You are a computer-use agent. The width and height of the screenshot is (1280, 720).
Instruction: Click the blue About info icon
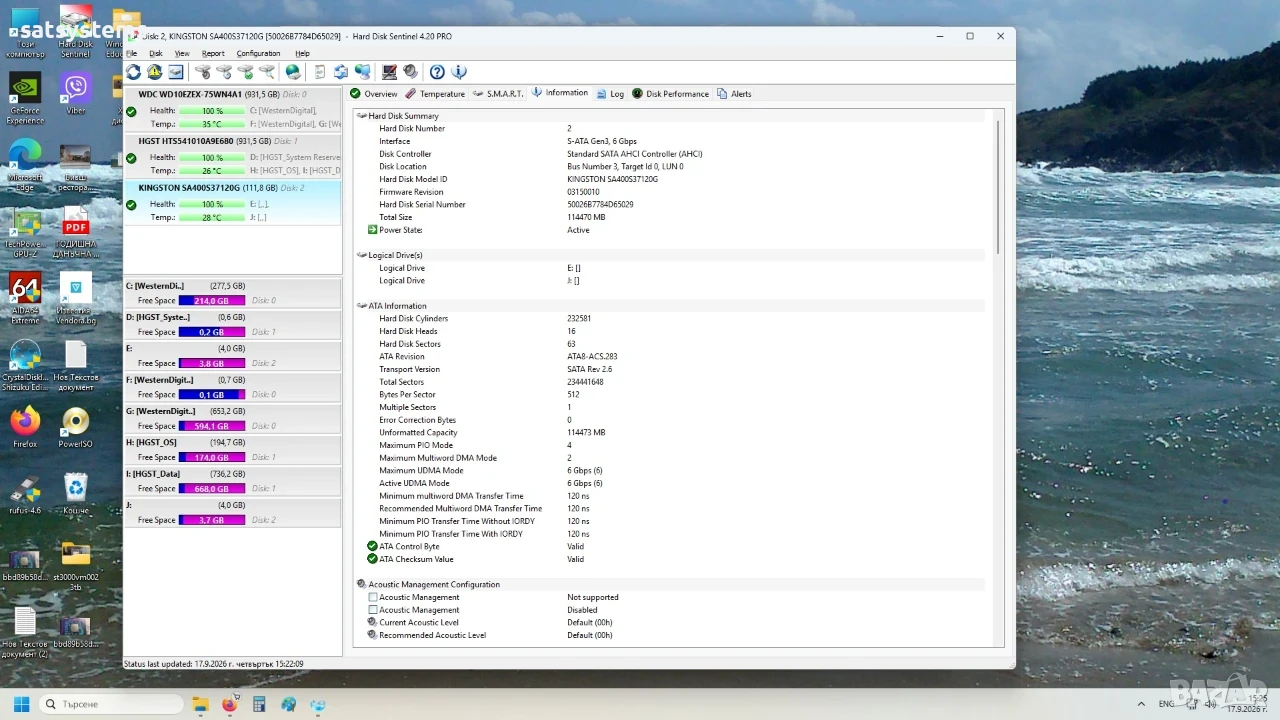459,72
